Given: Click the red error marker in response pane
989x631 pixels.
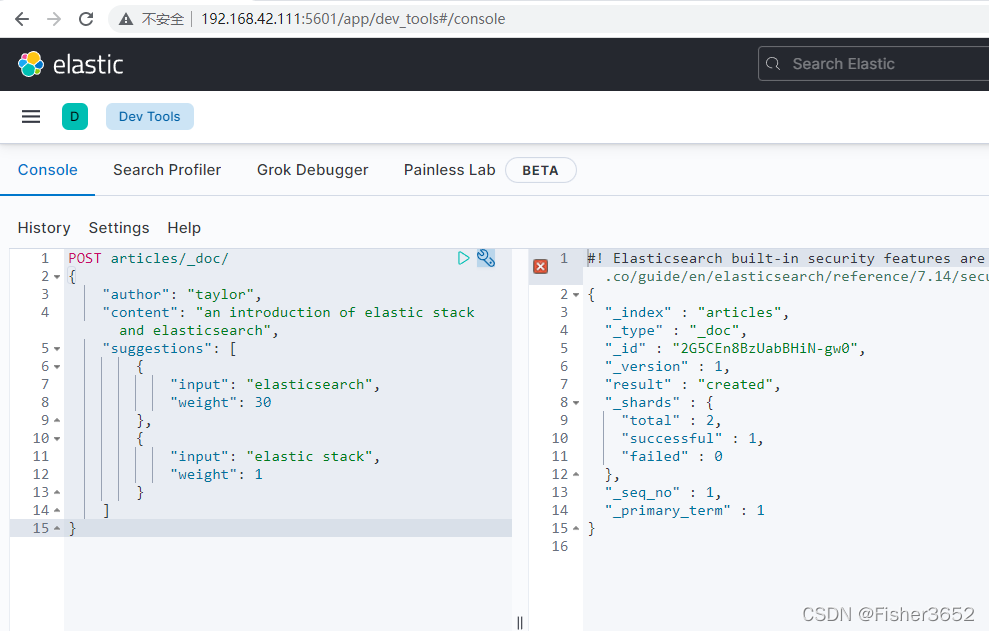Looking at the screenshot, I should [541, 266].
